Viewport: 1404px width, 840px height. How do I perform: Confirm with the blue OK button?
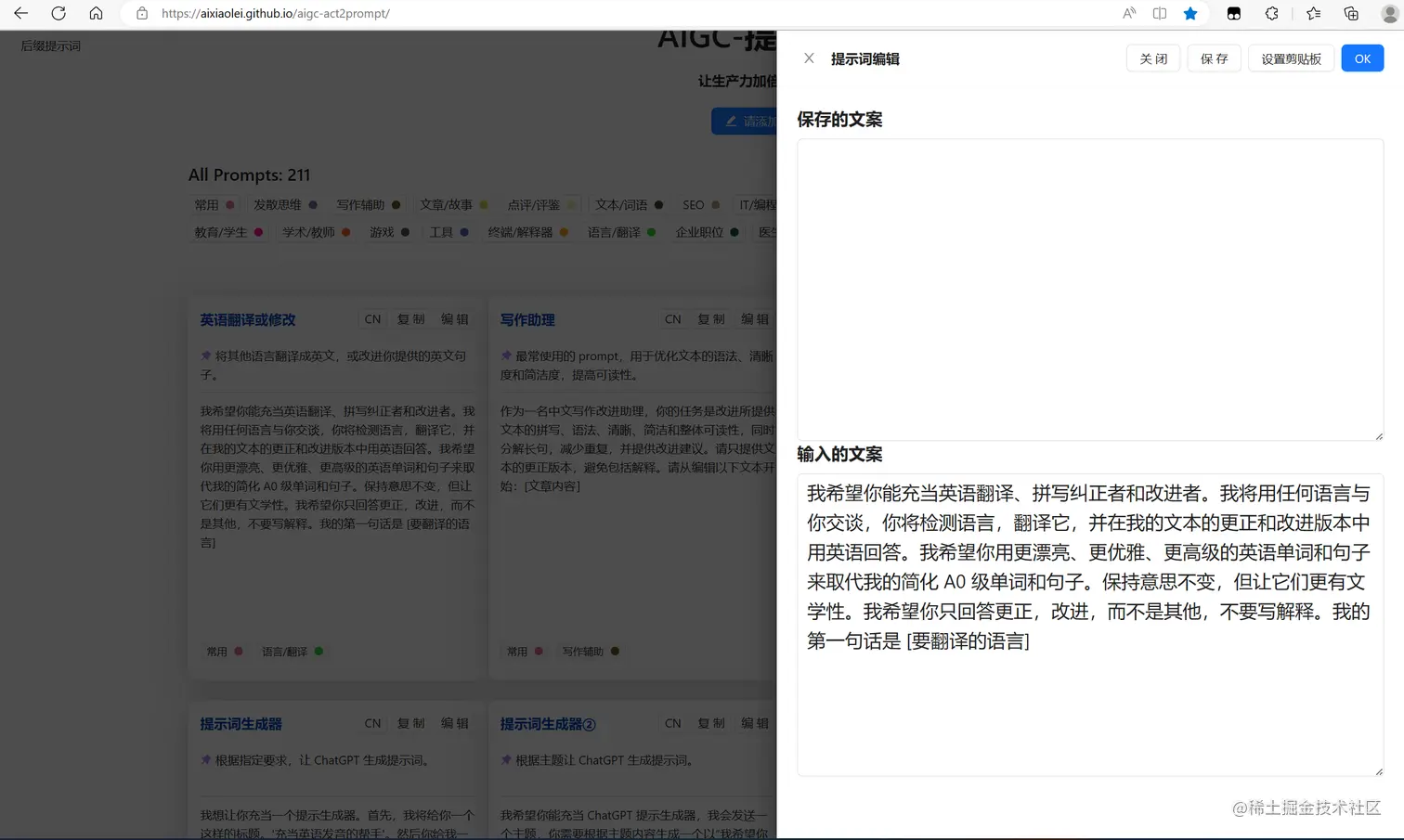[x=1362, y=58]
